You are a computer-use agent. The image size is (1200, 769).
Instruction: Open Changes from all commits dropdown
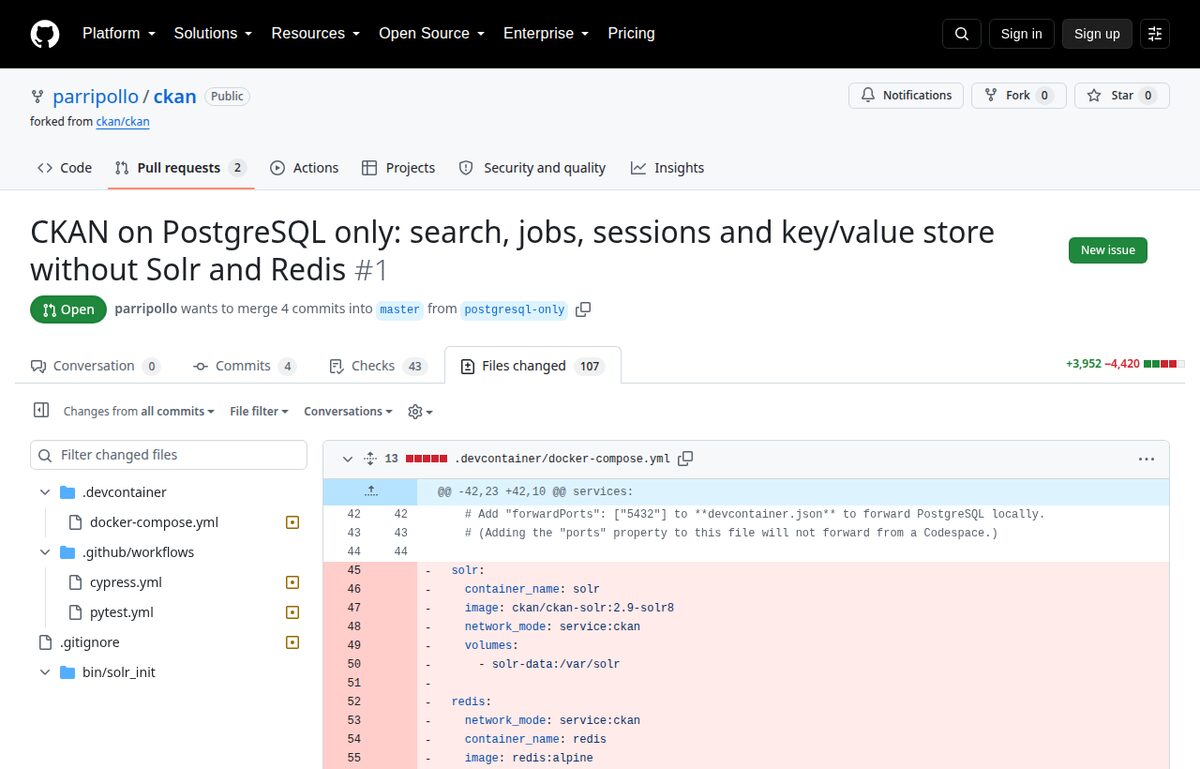pyautogui.click(x=139, y=411)
